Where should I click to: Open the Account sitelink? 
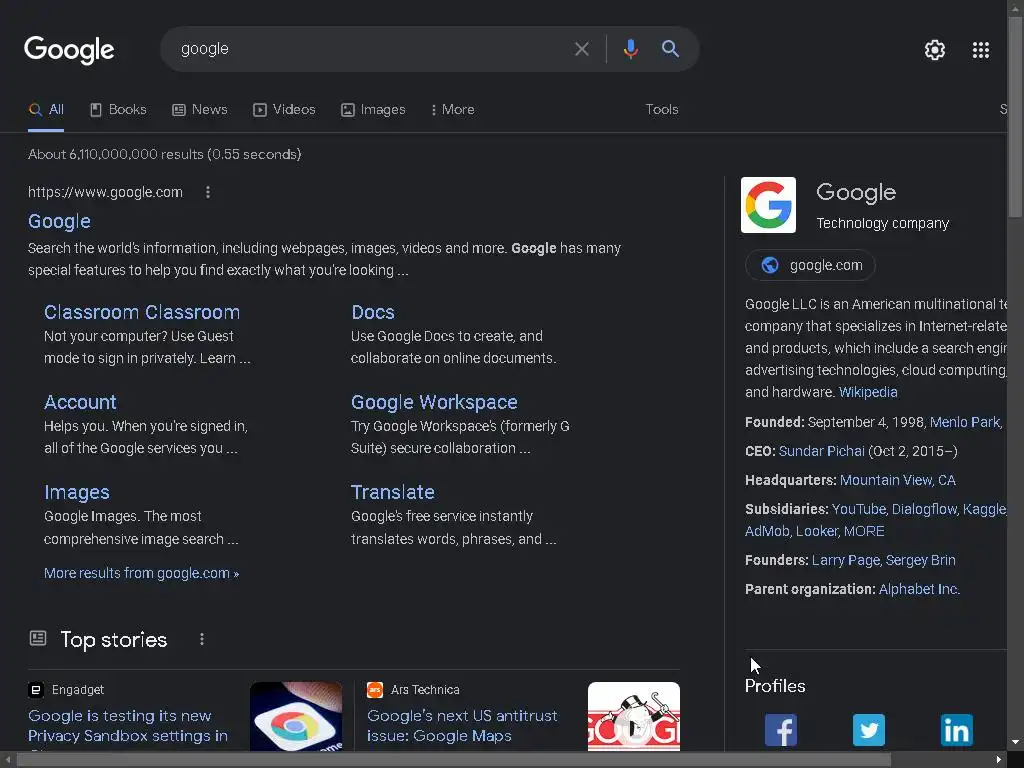point(80,402)
